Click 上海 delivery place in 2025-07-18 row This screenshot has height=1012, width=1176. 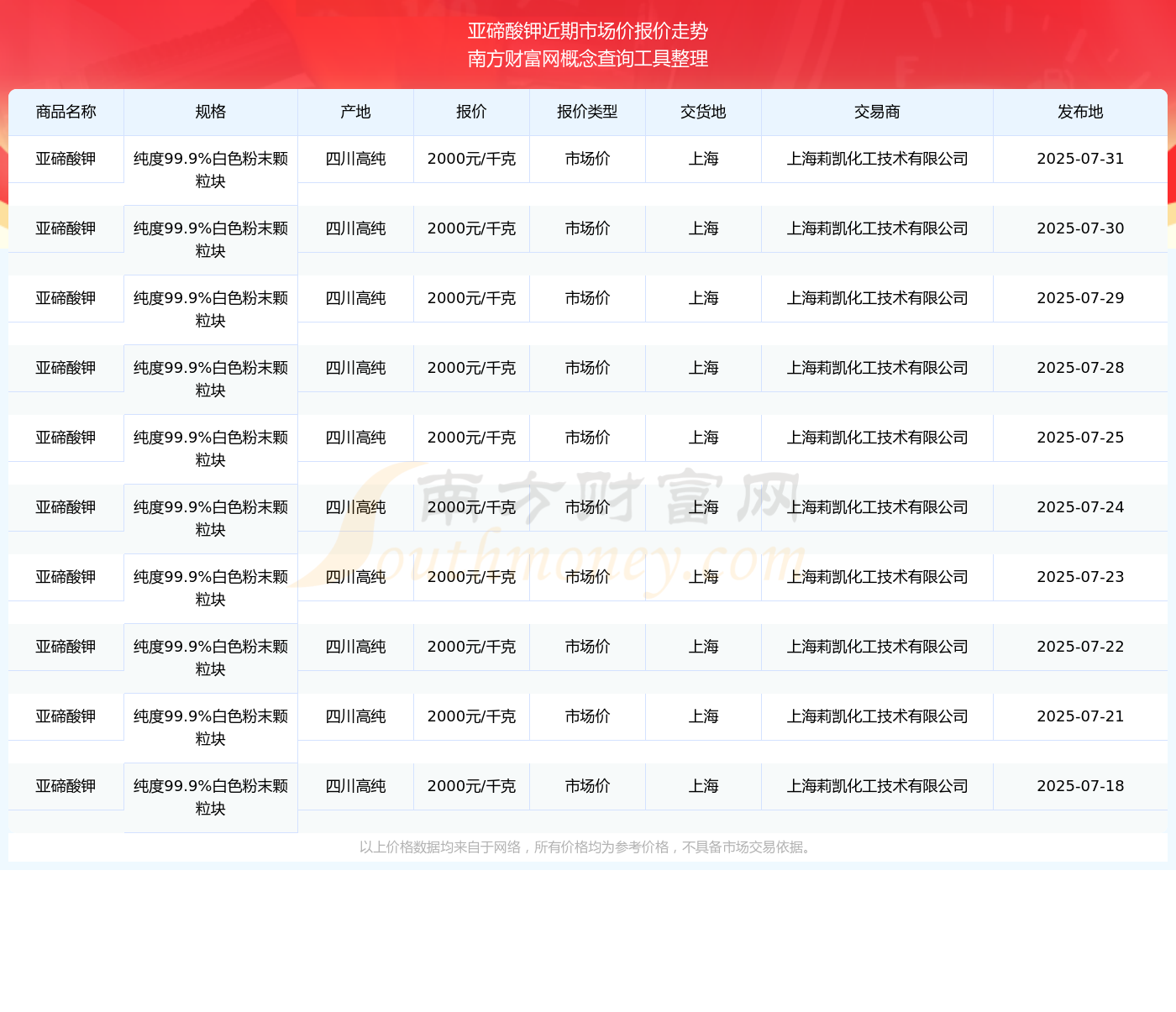704,786
